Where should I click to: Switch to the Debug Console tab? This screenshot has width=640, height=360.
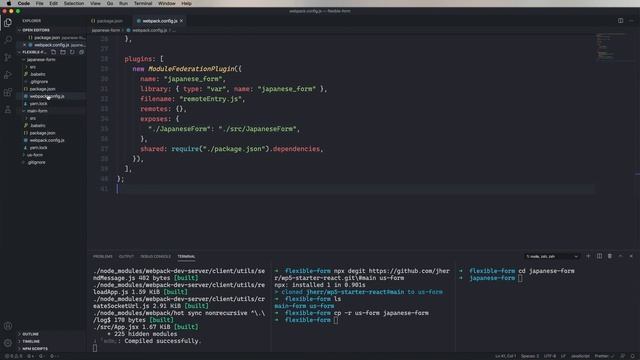coord(156,256)
